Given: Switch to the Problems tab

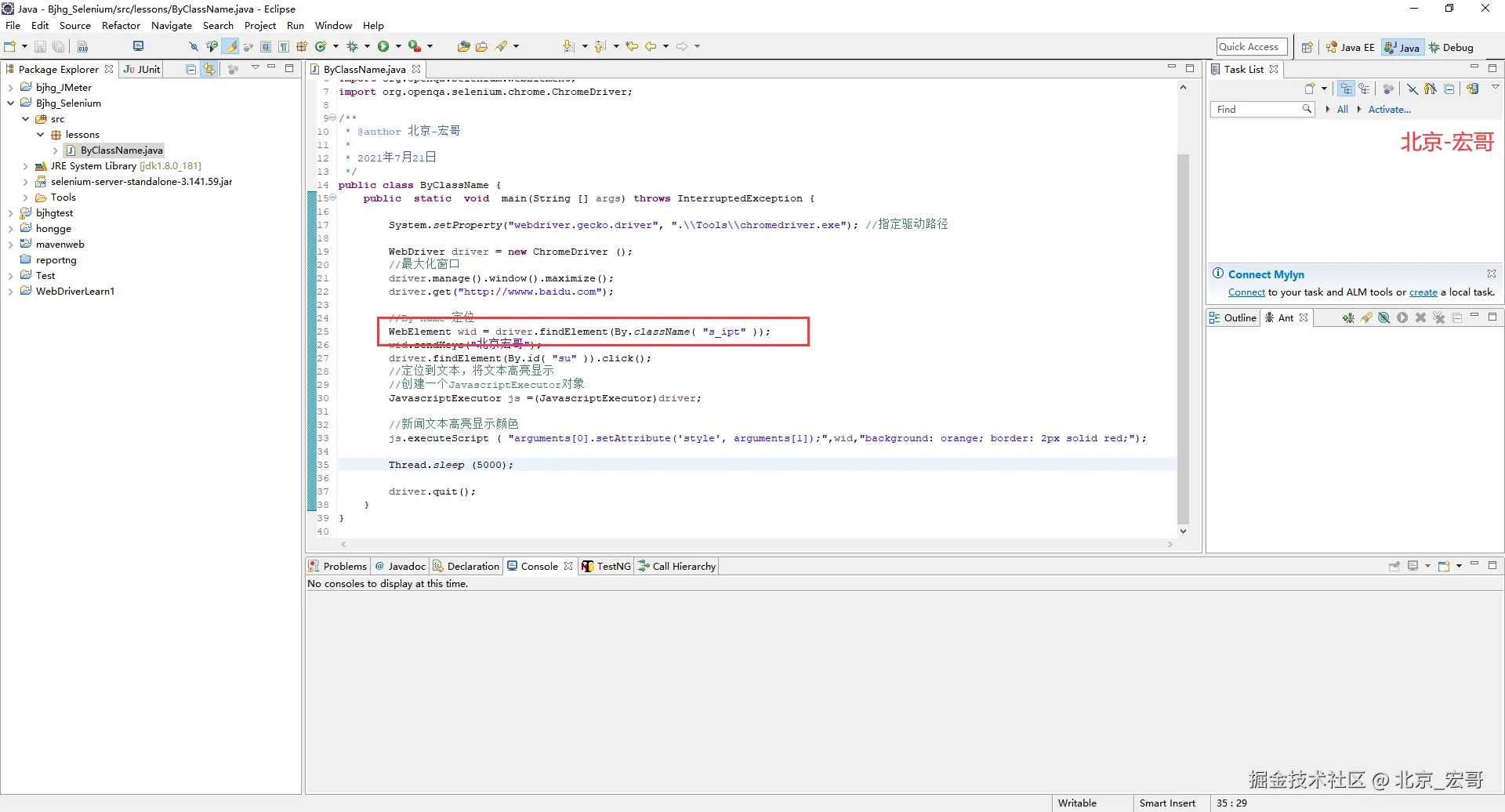Looking at the screenshot, I should click(x=338, y=566).
